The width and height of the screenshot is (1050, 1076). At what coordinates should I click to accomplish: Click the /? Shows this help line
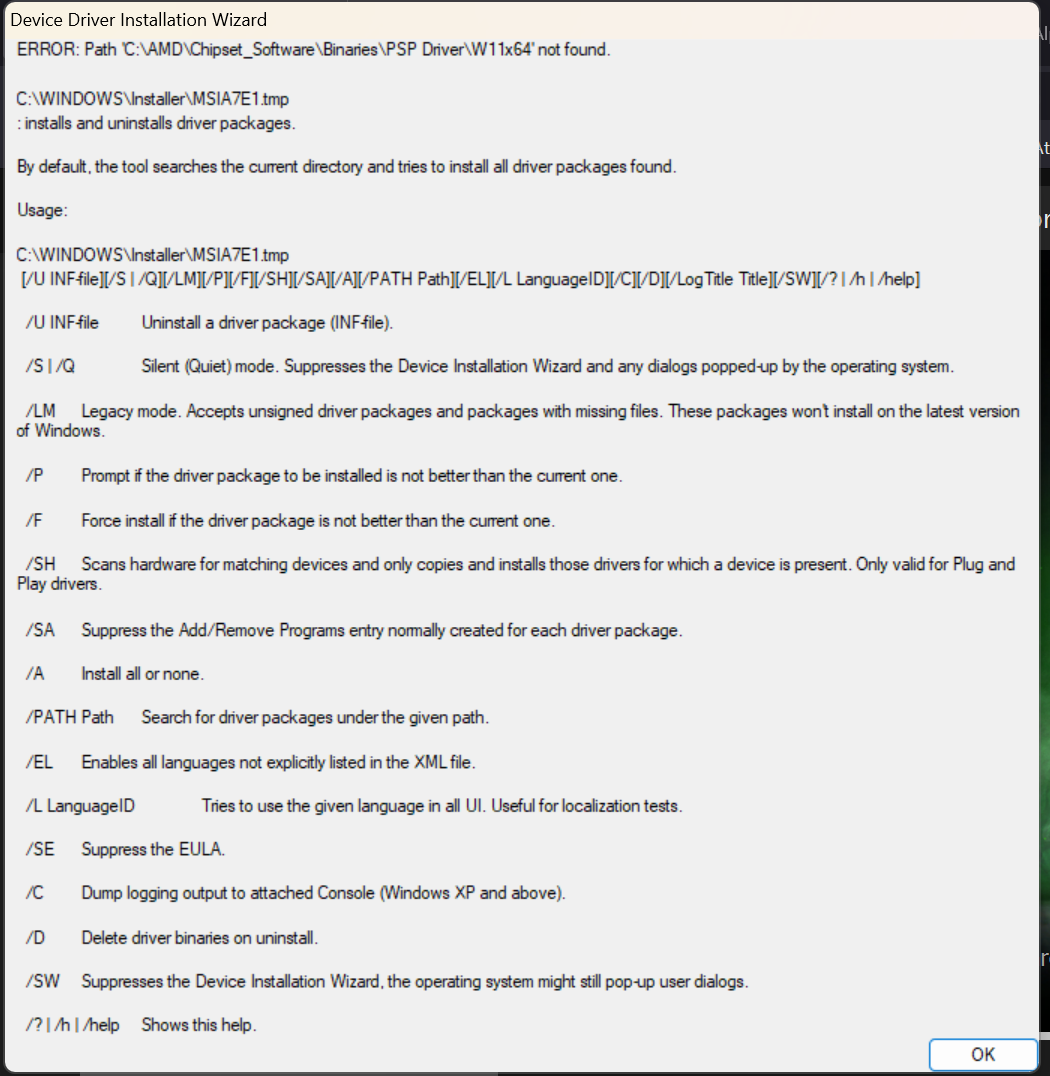[x=141, y=1025]
